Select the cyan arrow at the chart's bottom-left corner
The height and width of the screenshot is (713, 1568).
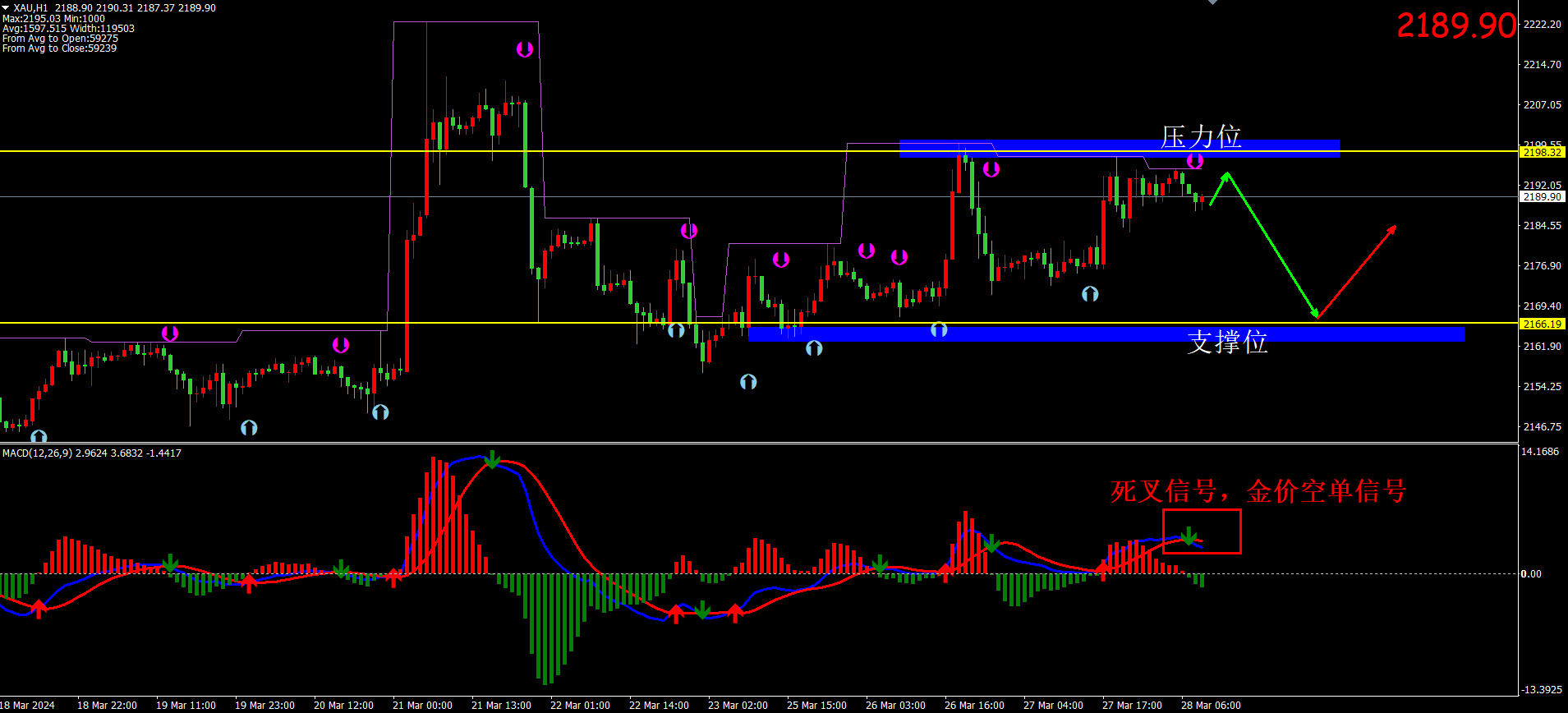point(39,436)
